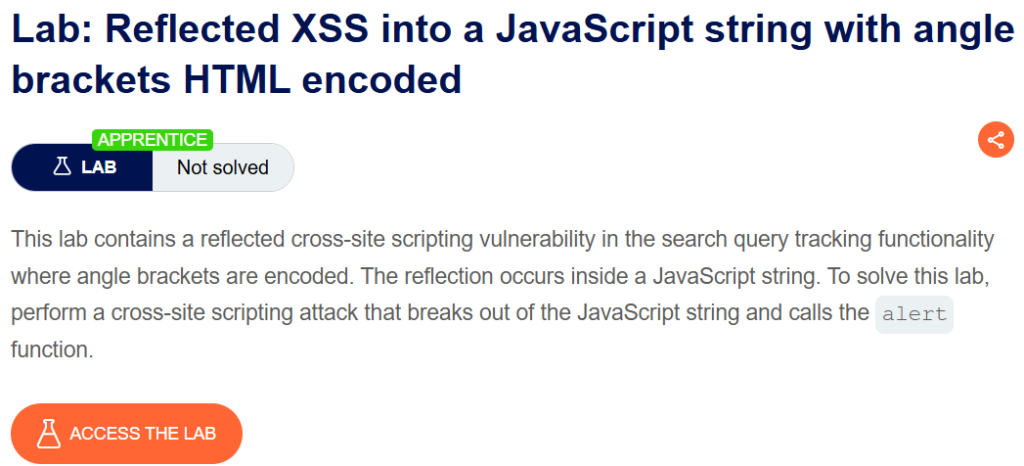Click the text 'where angle brackets are encoded'
This screenshot has height=466, width=1024.
click(182, 276)
